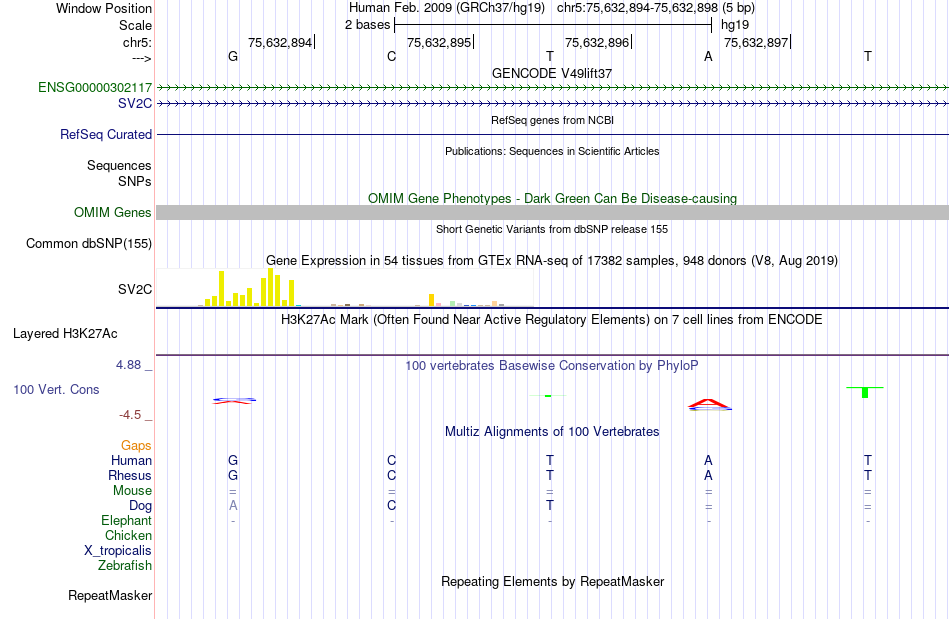Click the H3K27Ac Mark track title

click(x=552, y=320)
